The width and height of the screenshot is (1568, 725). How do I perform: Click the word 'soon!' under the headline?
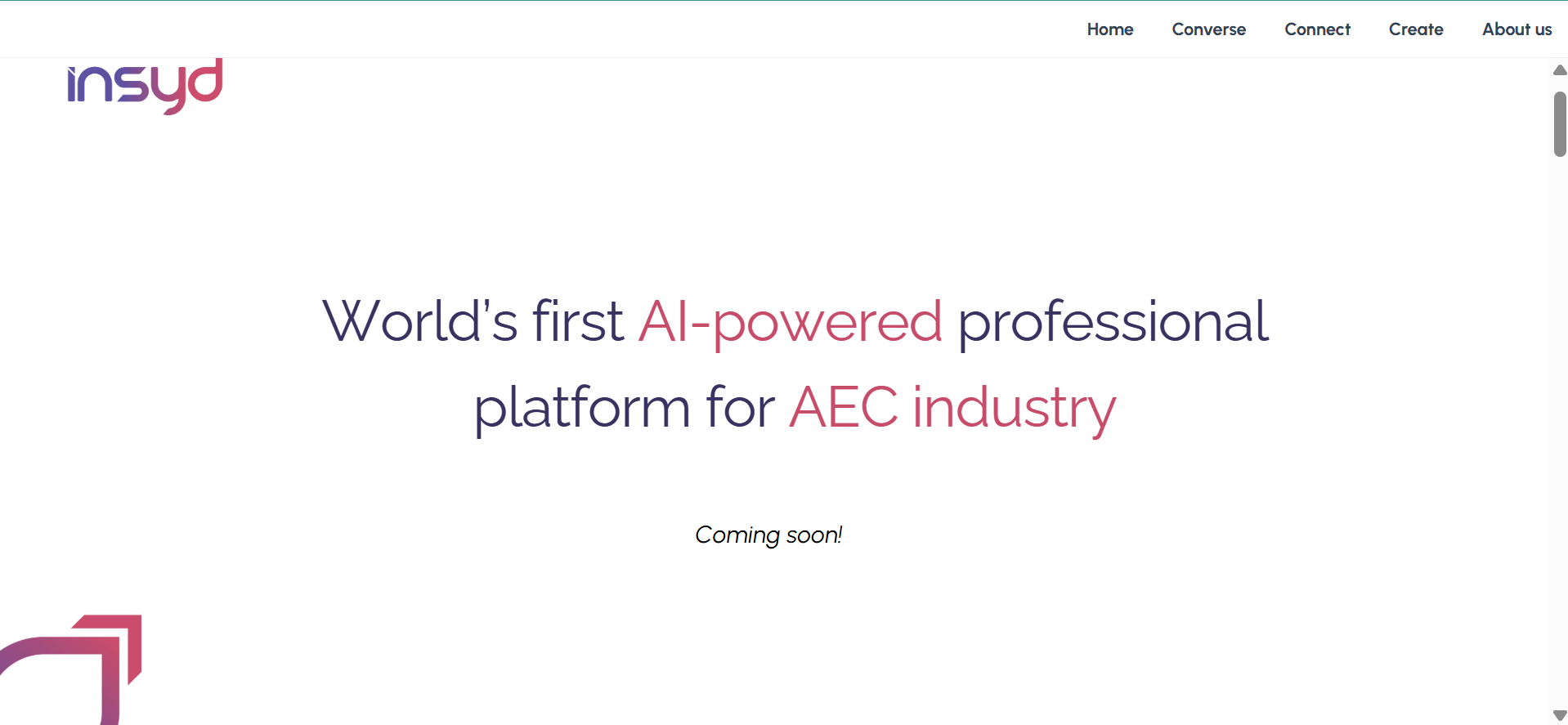pyautogui.click(x=813, y=535)
